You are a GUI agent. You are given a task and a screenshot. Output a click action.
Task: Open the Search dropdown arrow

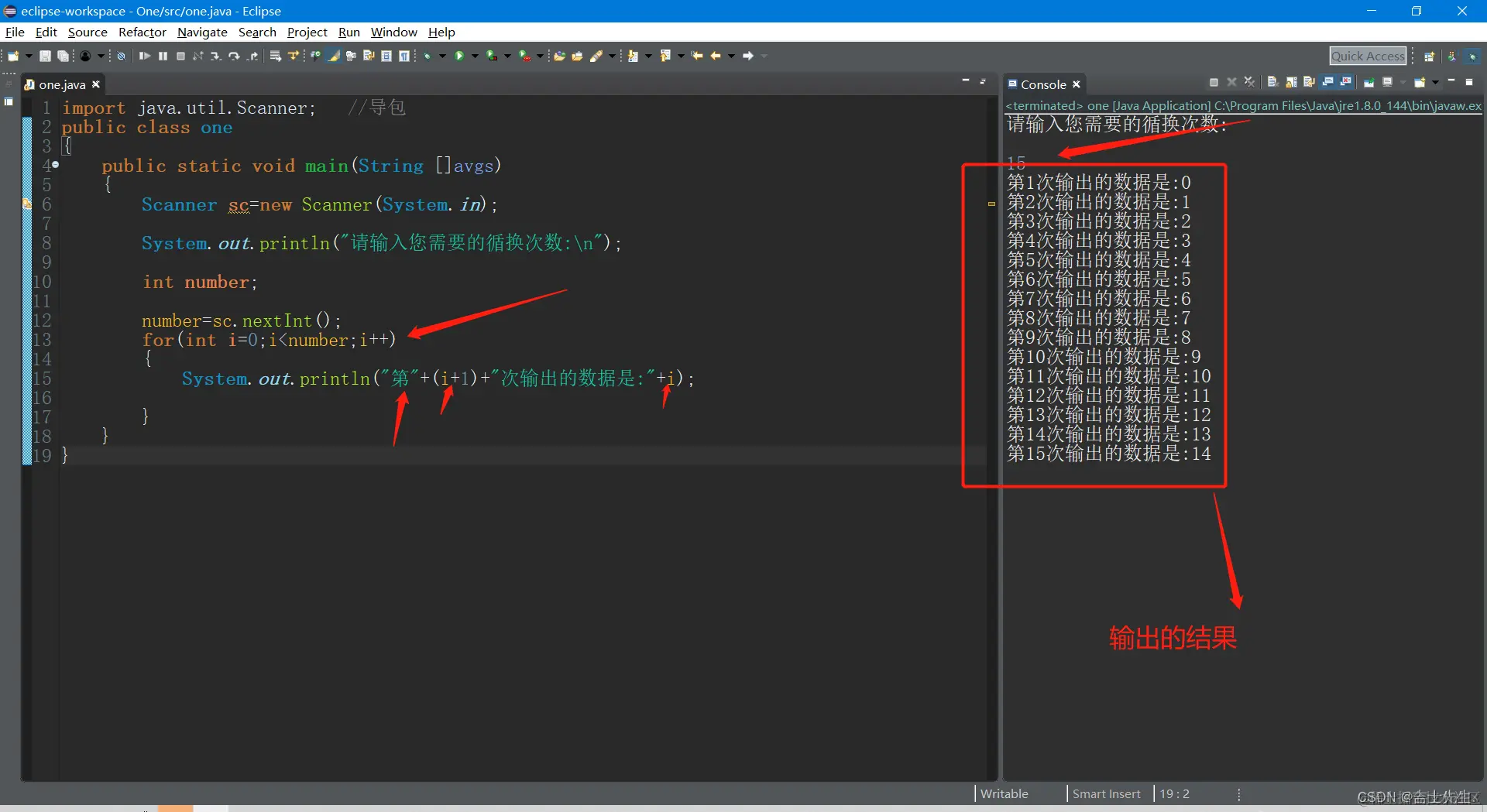click(x=612, y=56)
